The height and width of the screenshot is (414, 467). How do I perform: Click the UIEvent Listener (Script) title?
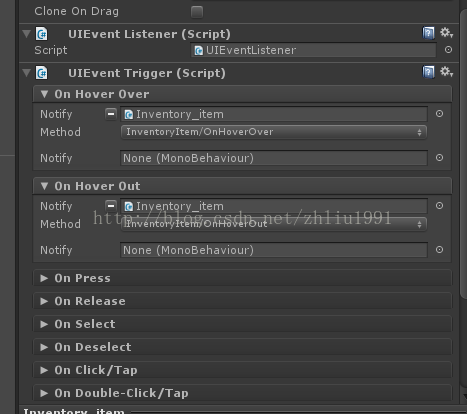149,34
